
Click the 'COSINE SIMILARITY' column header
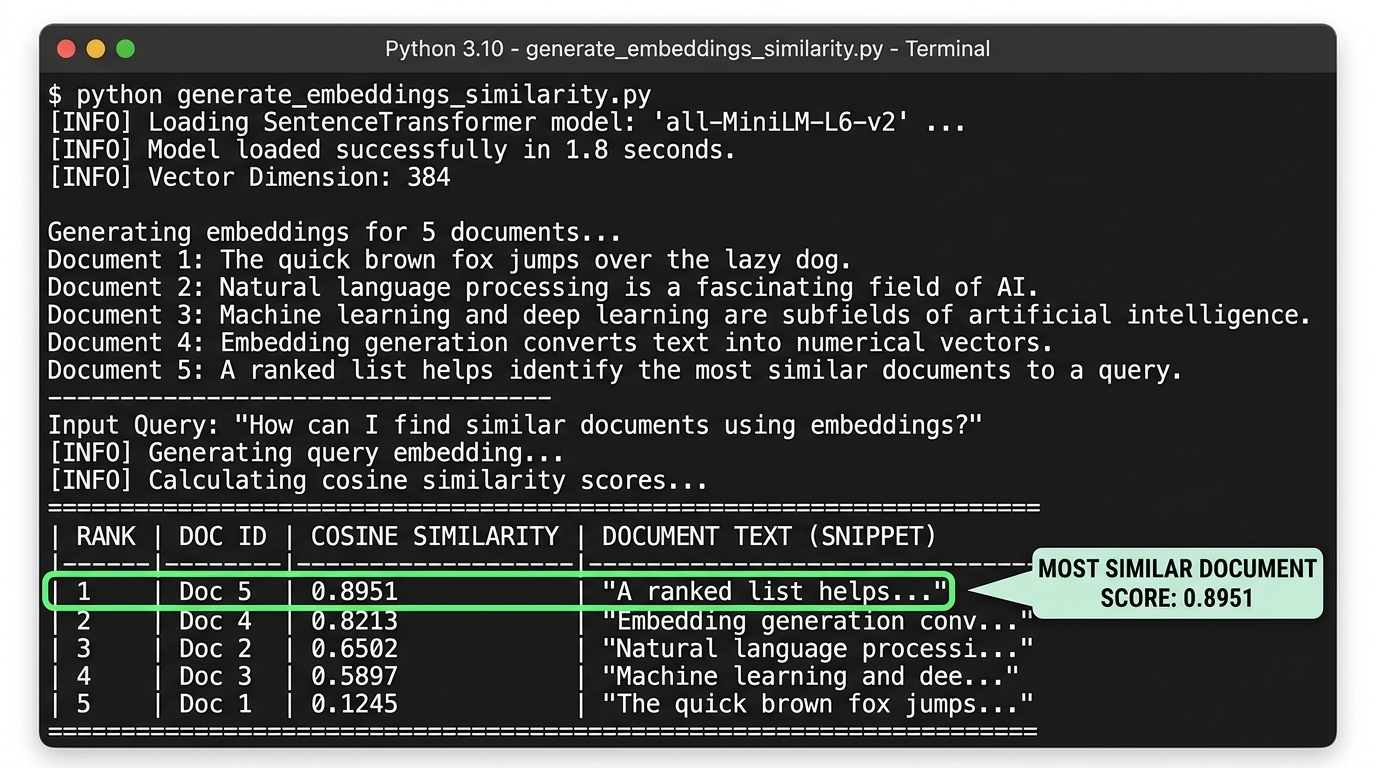[x=434, y=536]
